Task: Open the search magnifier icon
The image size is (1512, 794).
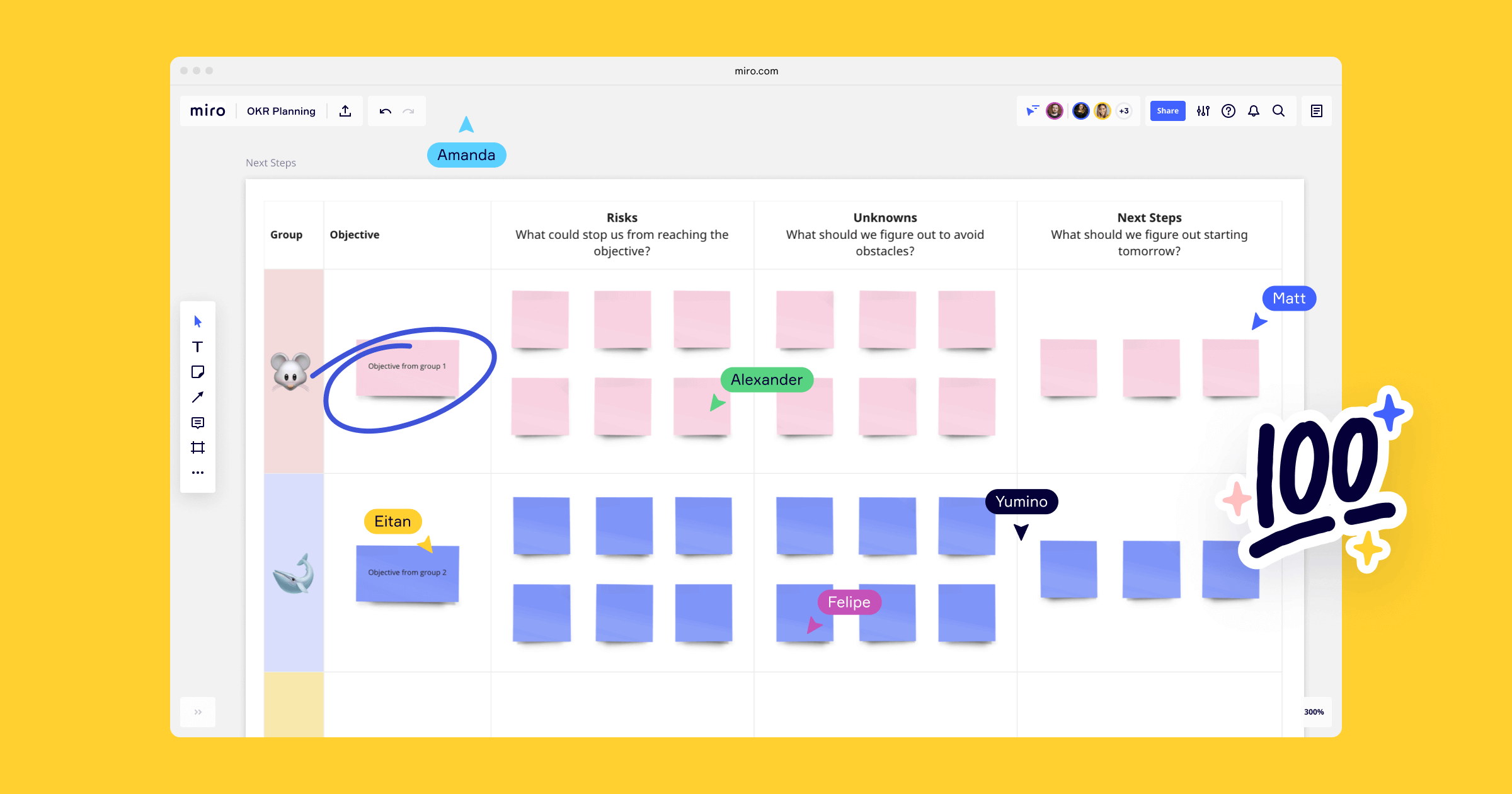Action: [x=1278, y=111]
